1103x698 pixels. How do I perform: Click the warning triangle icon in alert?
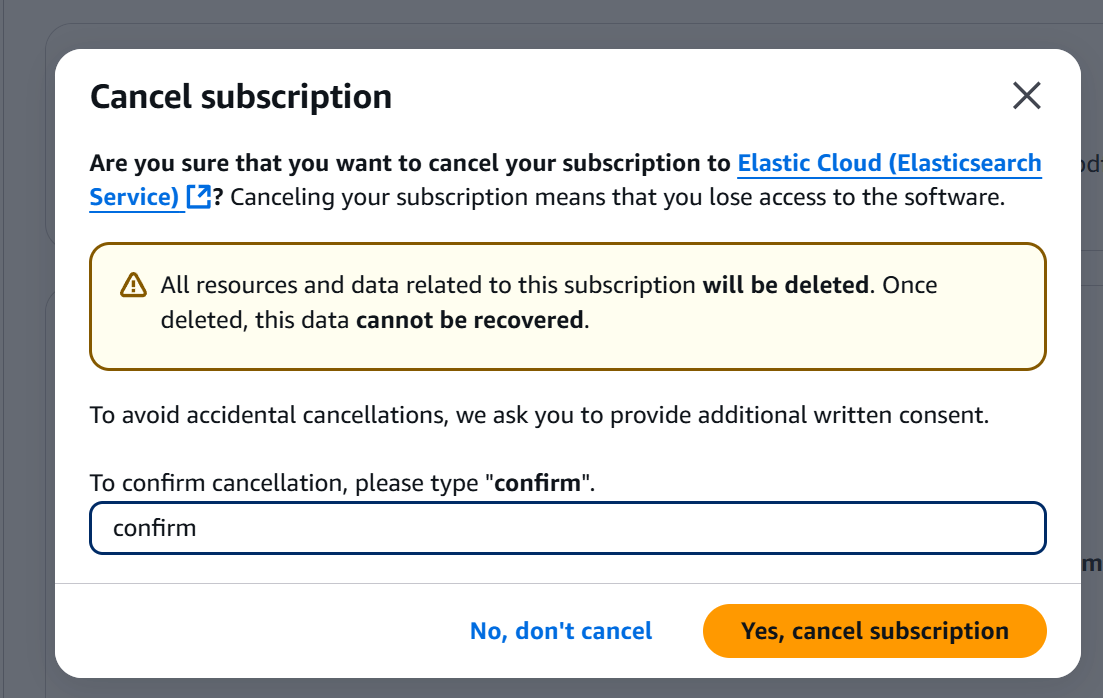point(133,285)
